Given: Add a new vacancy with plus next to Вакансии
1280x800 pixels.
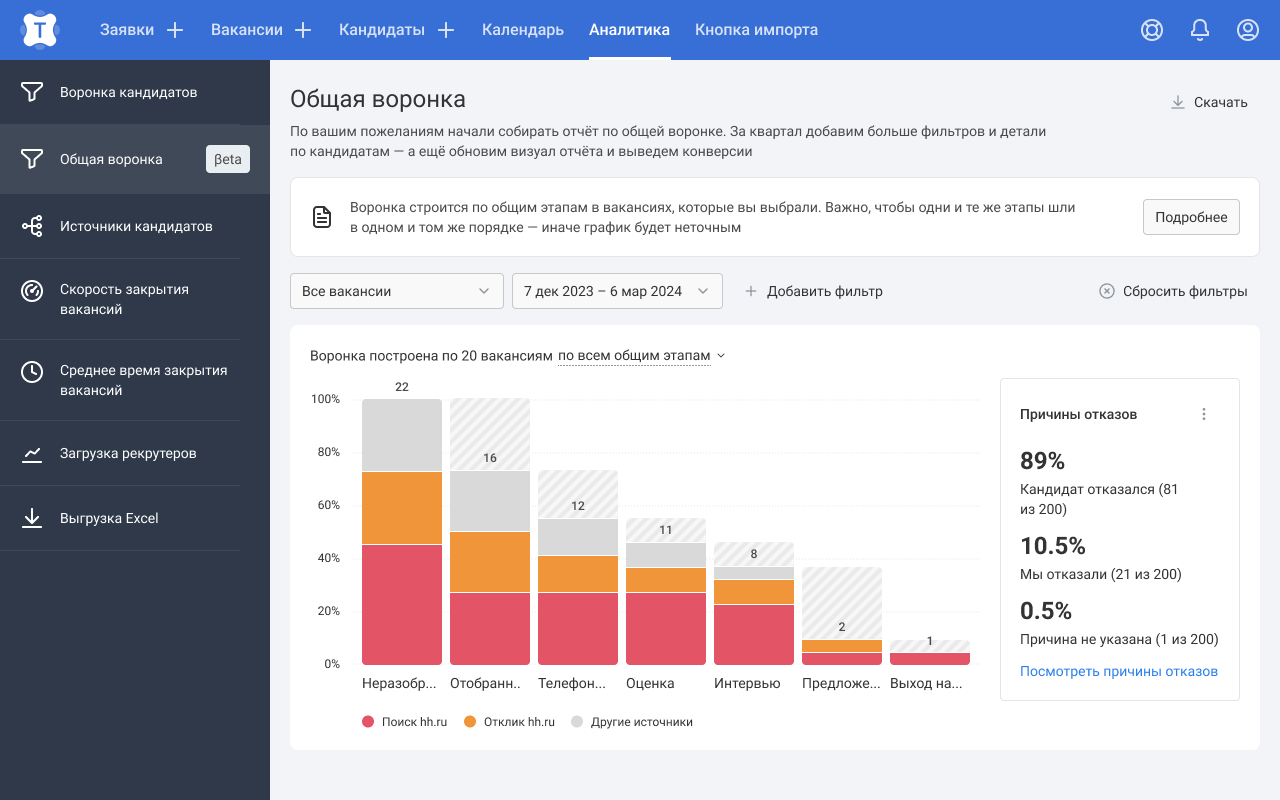Looking at the screenshot, I should tap(303, 30).
